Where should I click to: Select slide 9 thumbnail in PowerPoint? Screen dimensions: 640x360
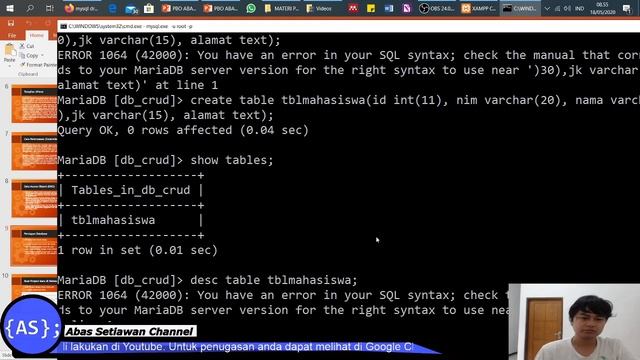[x=34, y=246]
